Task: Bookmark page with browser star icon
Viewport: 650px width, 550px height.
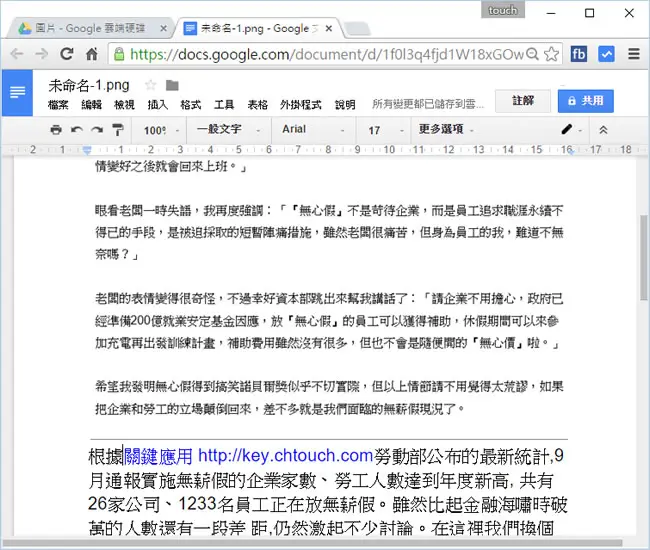Action: coord(551,54)
